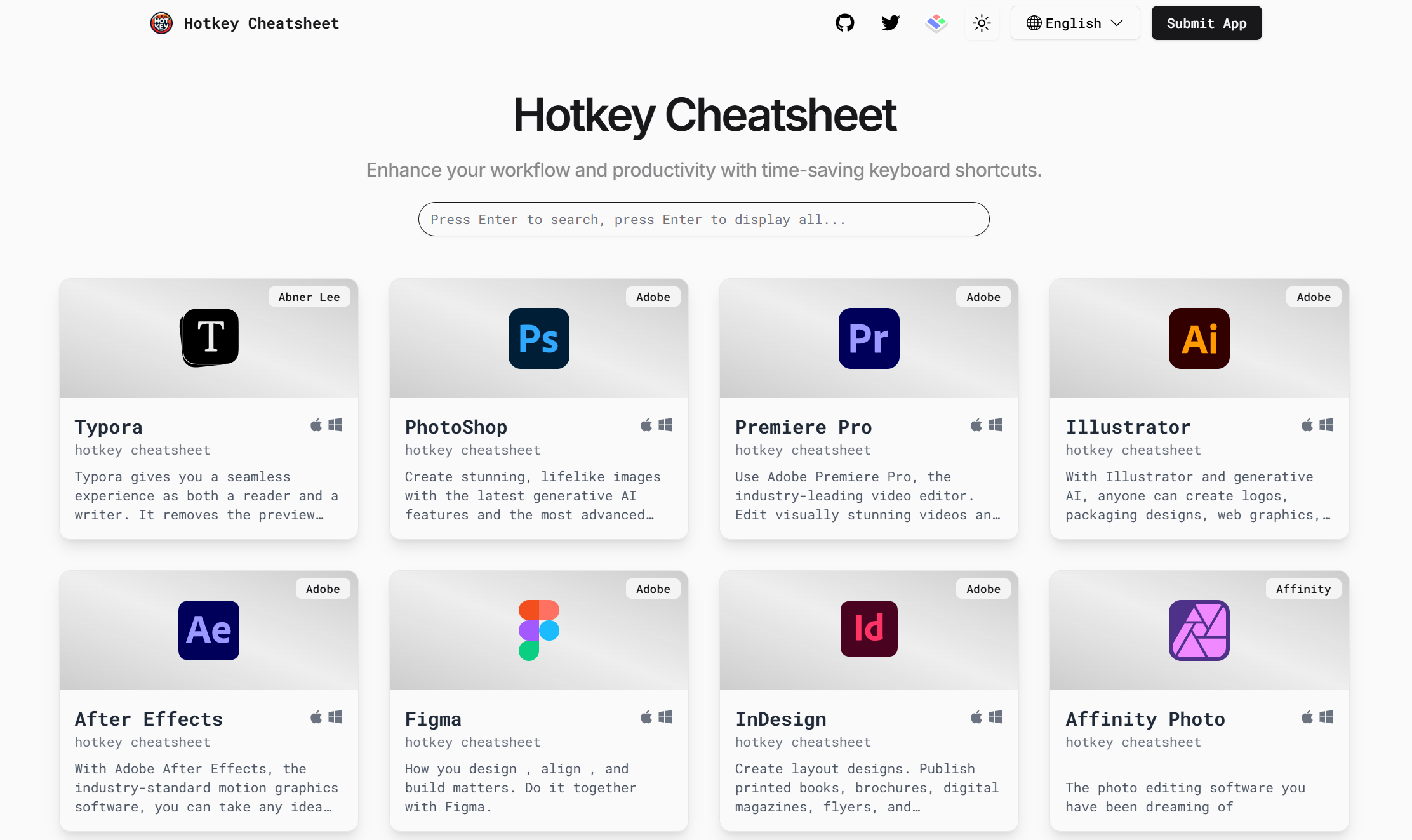Click the Adobe badge on Illustrator card
The height and width of the screenshot is (840, 1412).
point(1314,297)
